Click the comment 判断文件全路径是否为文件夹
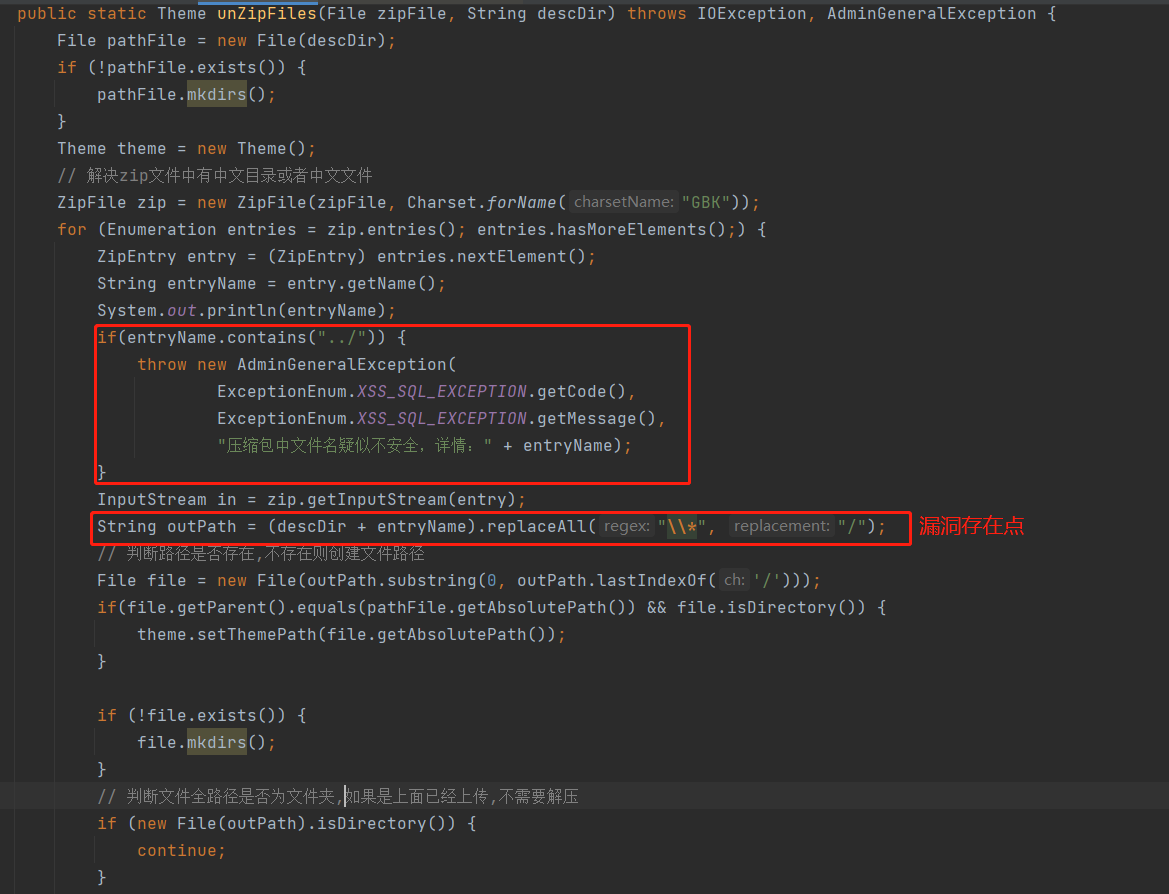 pos(338,796)
